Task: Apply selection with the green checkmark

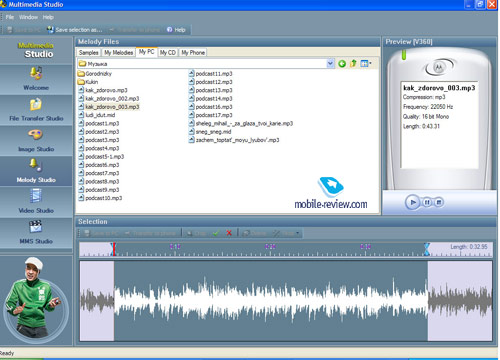Action: (x=216, y=233)
